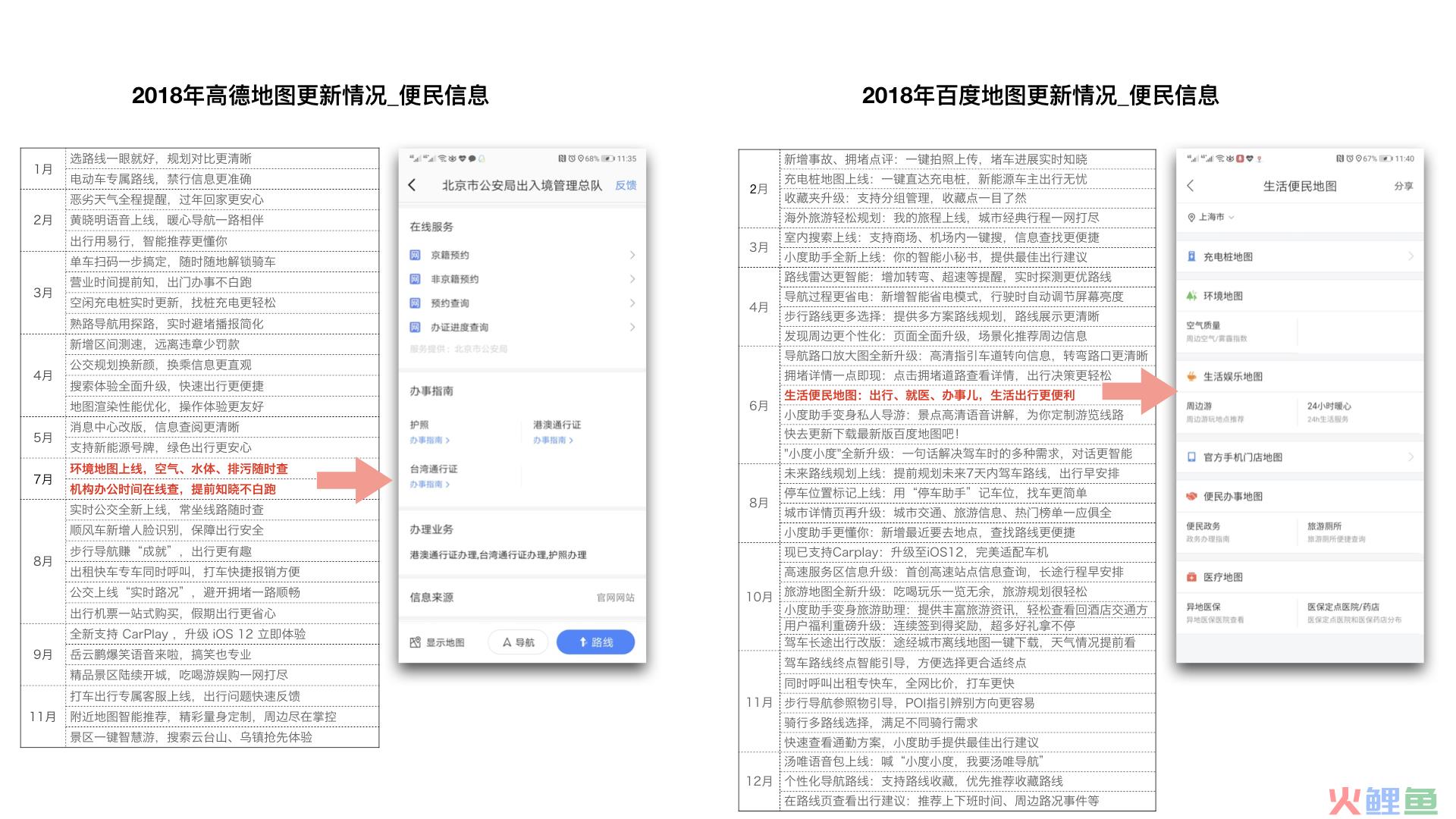Select 电动车专属路线 row

(222, 179)
